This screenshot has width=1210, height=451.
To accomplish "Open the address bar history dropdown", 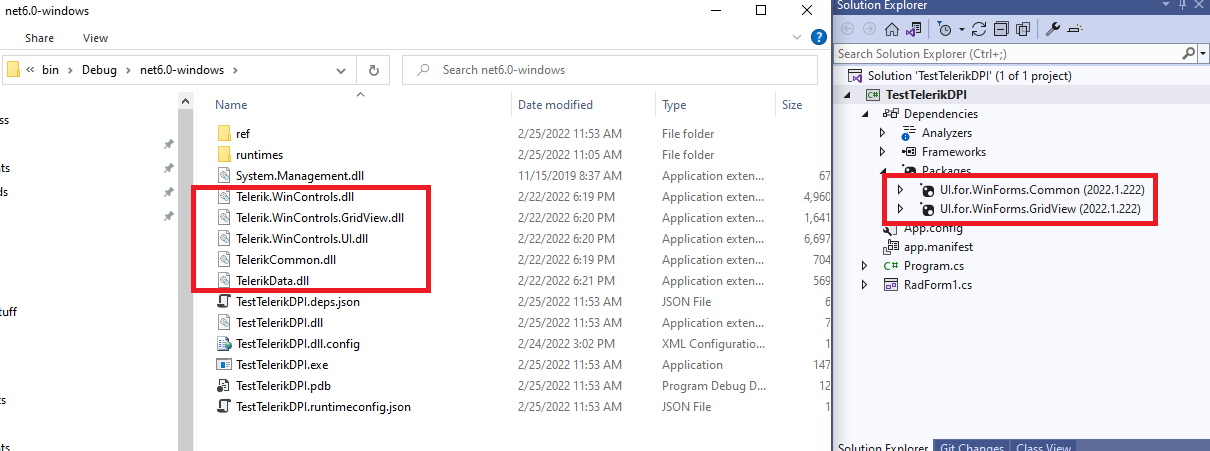I will coord(347,70).
